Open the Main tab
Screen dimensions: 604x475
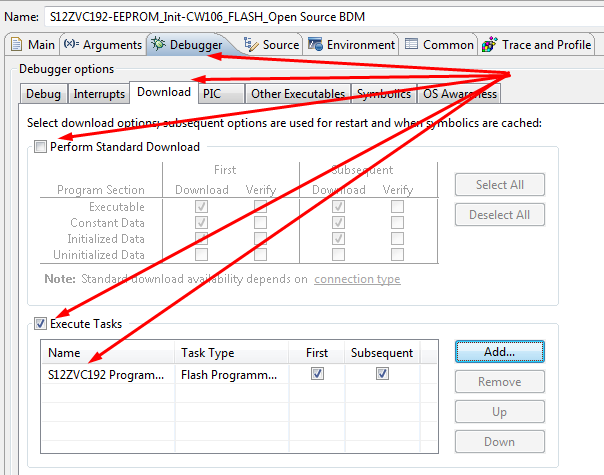[32, 45]
